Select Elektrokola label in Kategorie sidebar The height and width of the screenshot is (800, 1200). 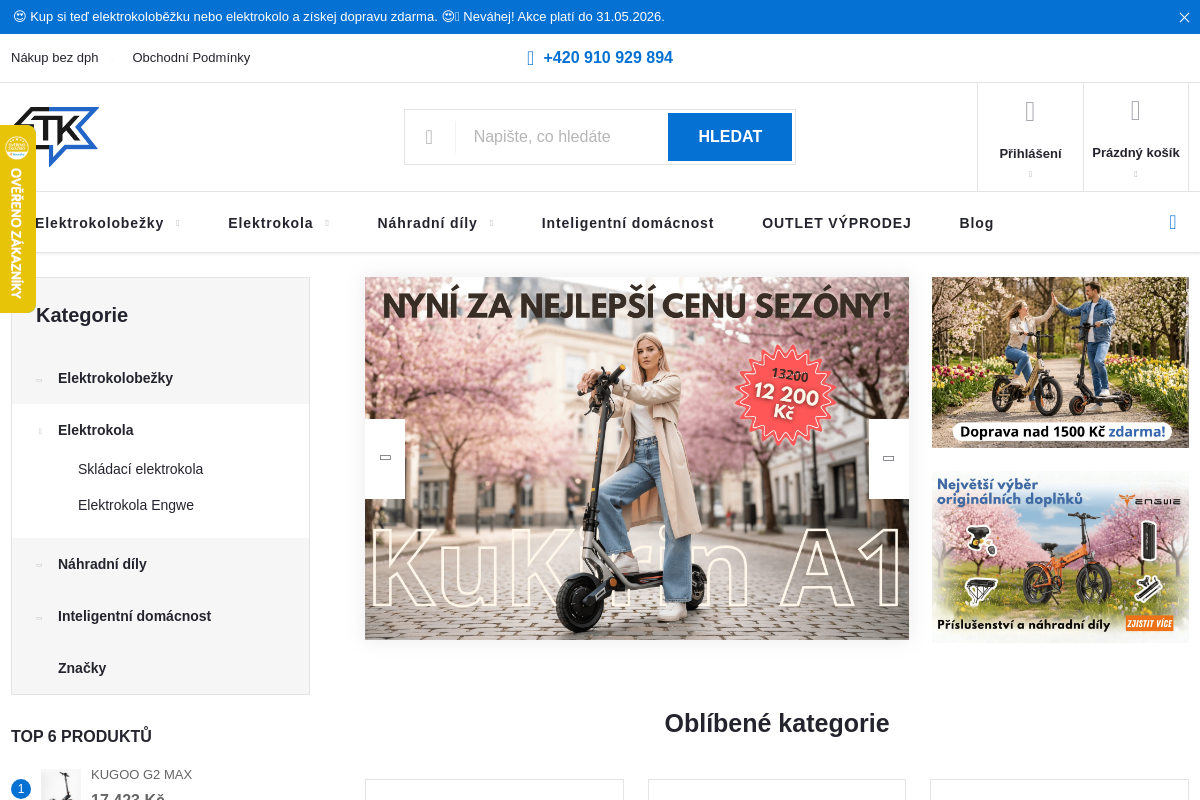point(96,430)
